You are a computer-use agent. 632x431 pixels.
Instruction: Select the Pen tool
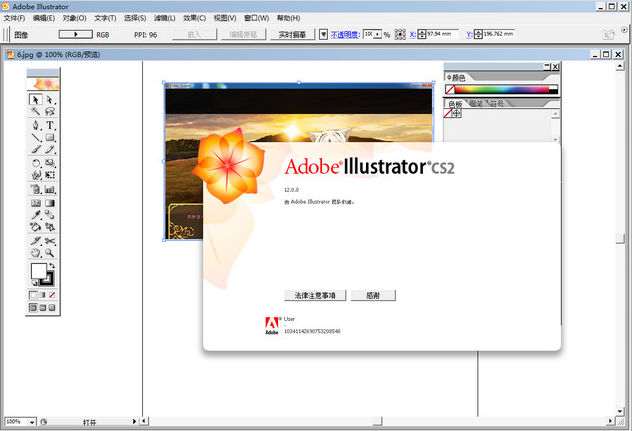pyautogui.click(x=35, y=125)
